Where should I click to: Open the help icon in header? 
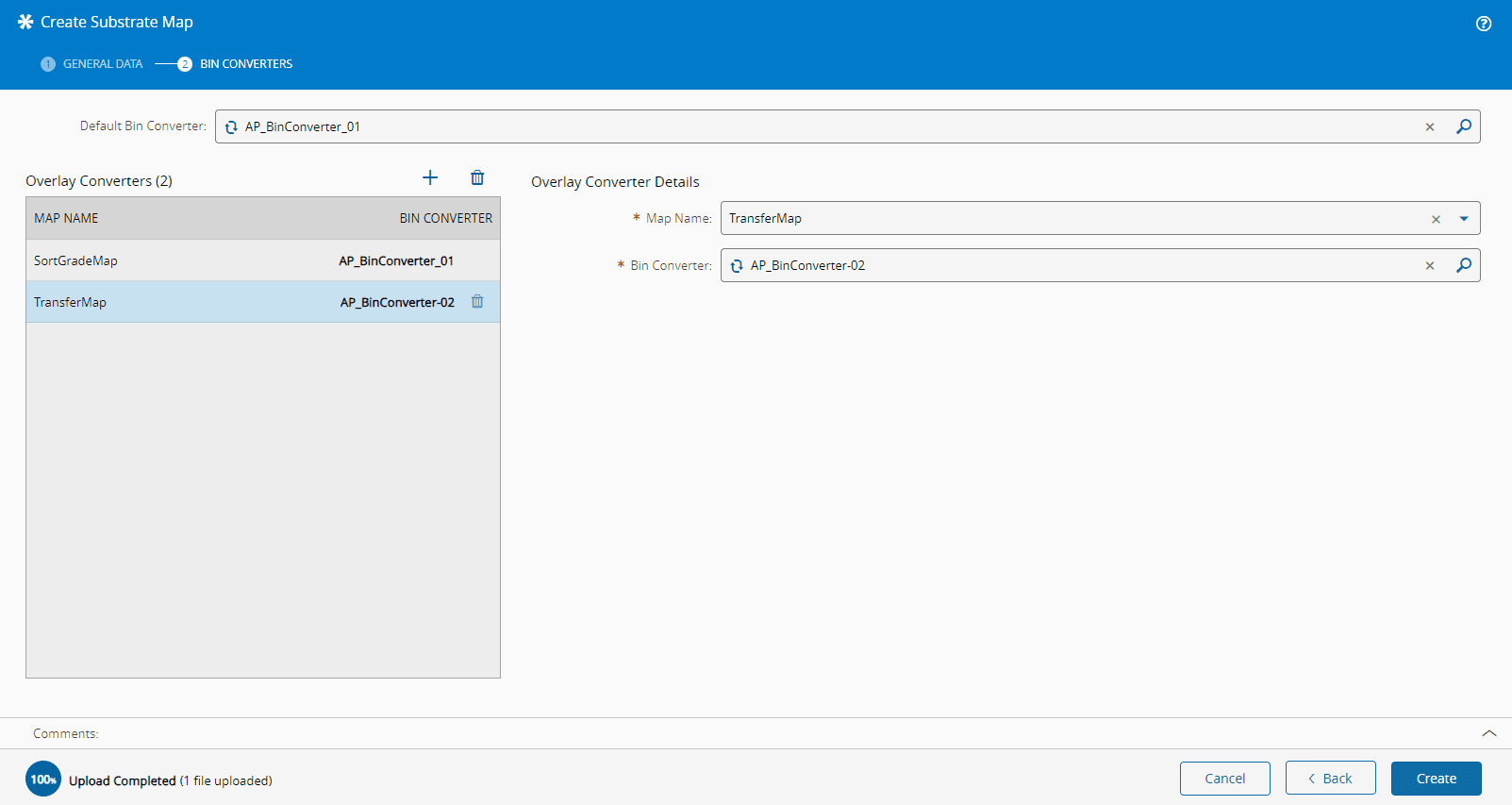pos(1483,24)
